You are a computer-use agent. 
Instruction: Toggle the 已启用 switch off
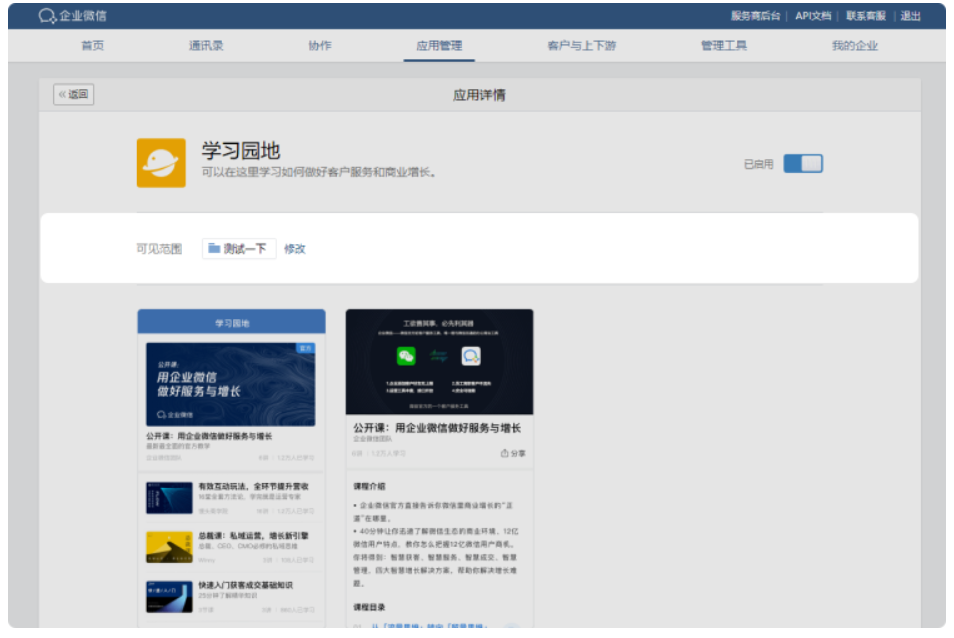[803, 164]
